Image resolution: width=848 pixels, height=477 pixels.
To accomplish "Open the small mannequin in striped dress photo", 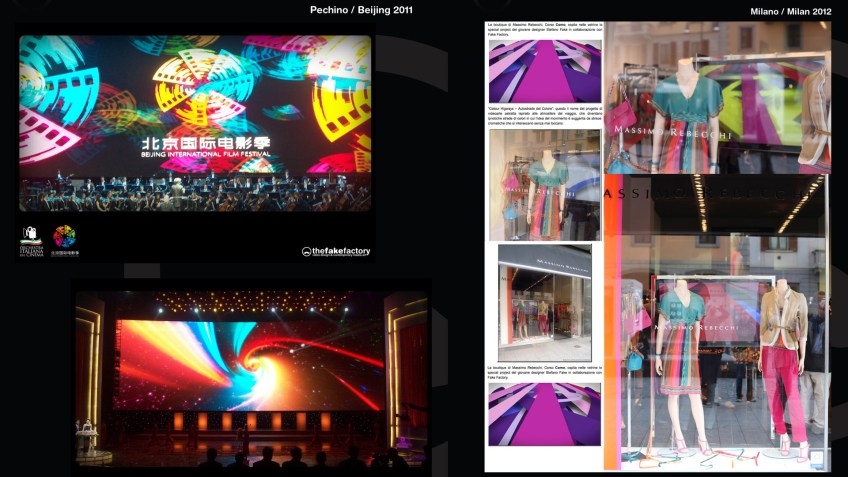I will [544, 185].
